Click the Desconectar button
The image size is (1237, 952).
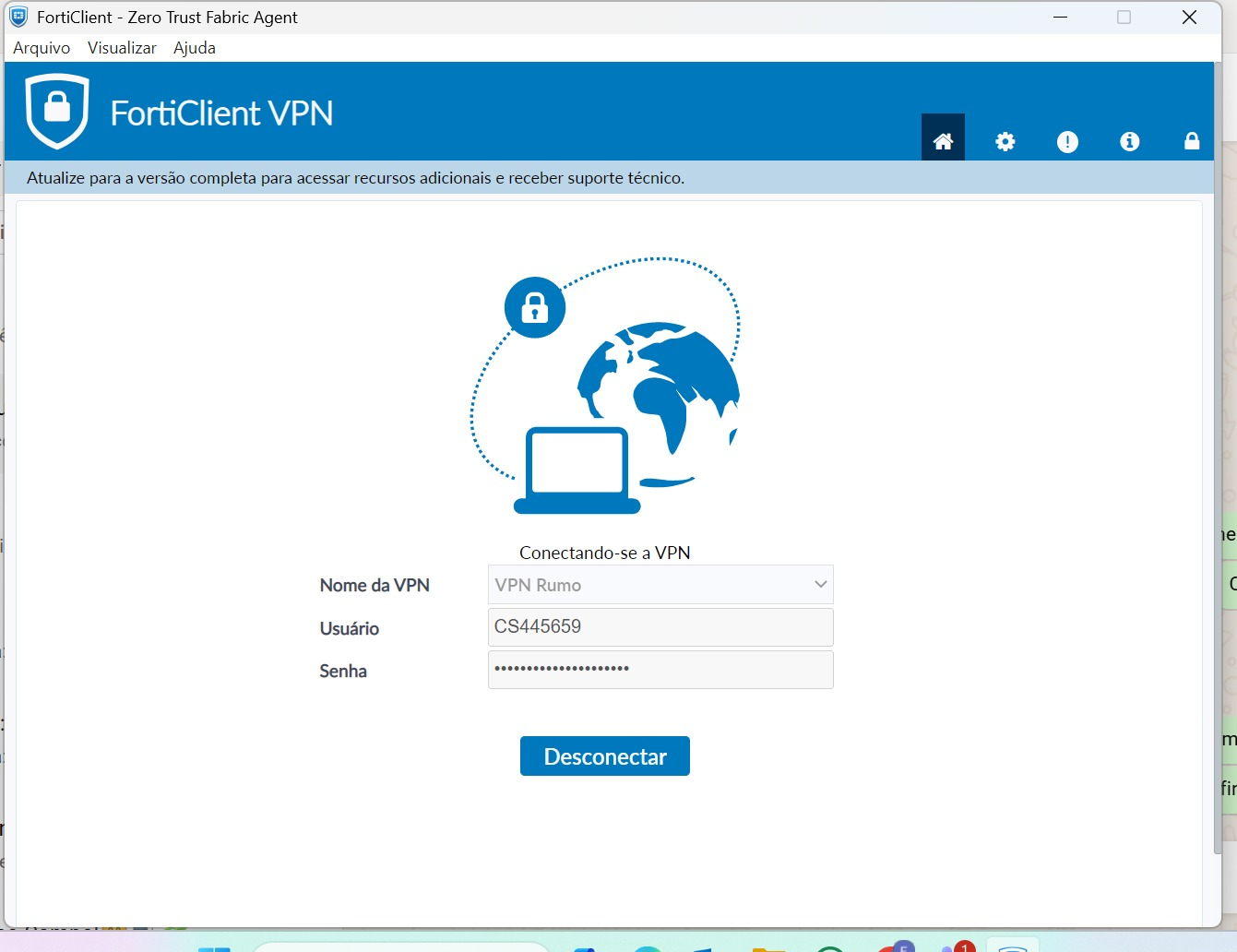[605, 756]
